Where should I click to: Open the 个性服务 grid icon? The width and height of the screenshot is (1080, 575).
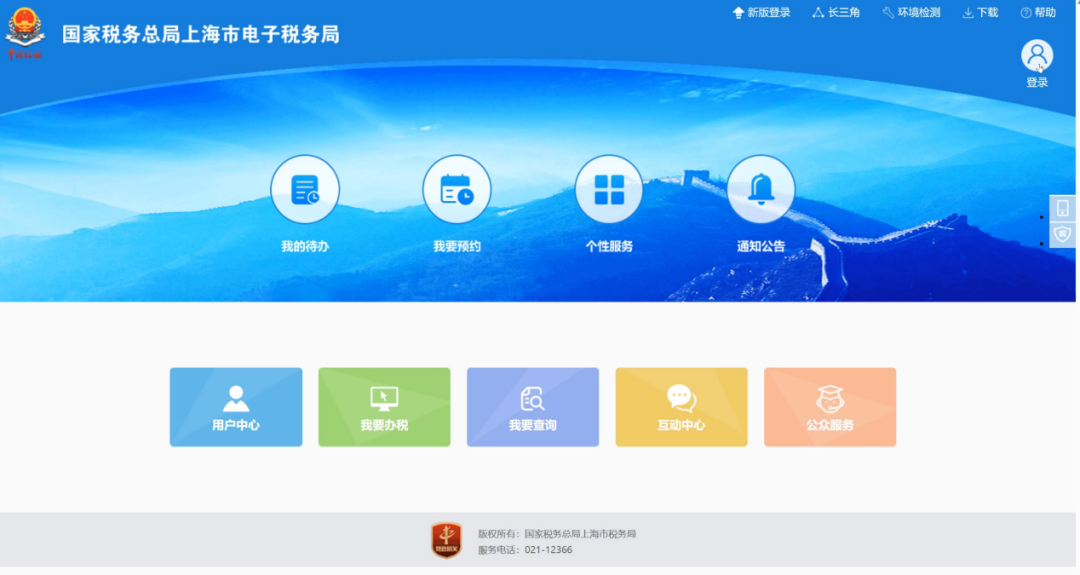click(609, 189)
